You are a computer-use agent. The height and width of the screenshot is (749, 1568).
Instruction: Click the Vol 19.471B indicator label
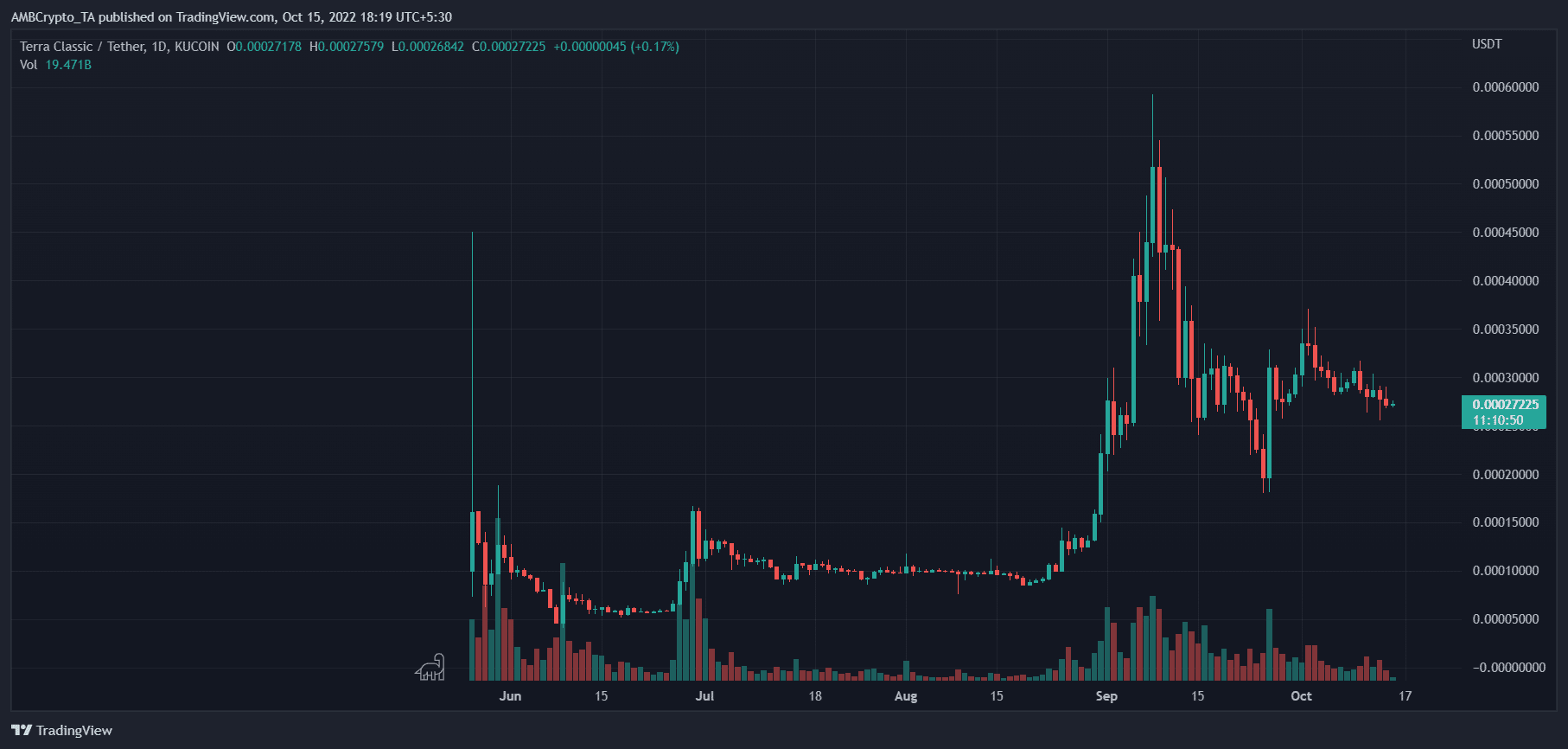[x=55, y=65]
